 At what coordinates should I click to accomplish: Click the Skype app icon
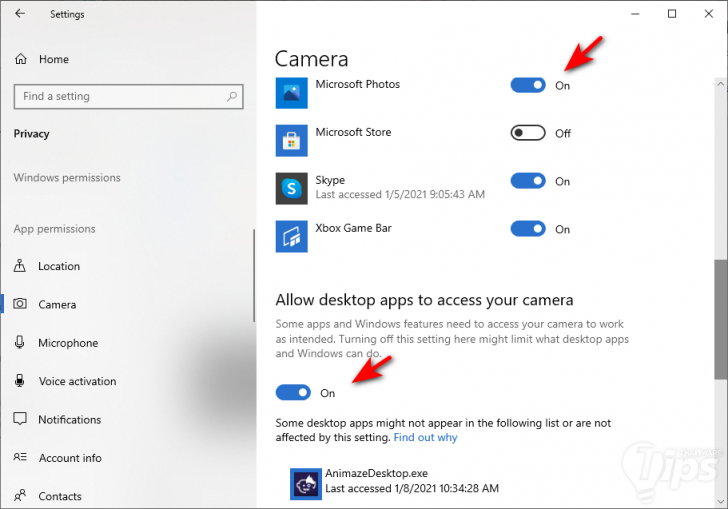(x=292, y=188)
